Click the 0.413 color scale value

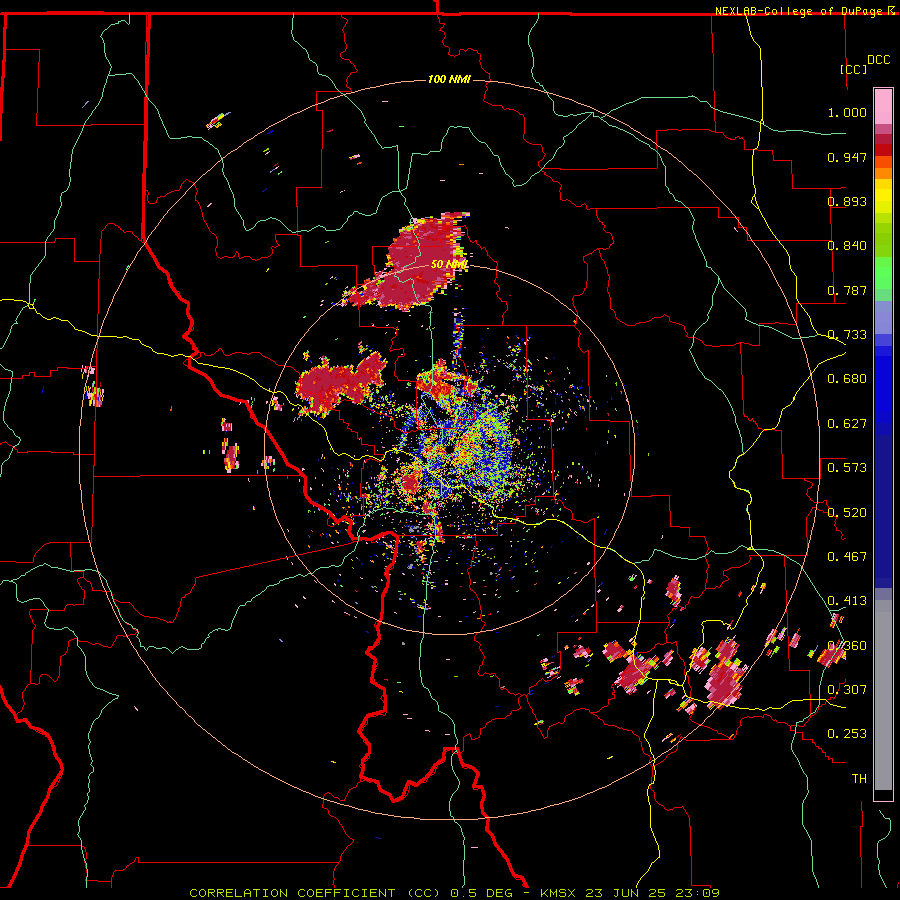pyautogui.click(x=847, y=601)
